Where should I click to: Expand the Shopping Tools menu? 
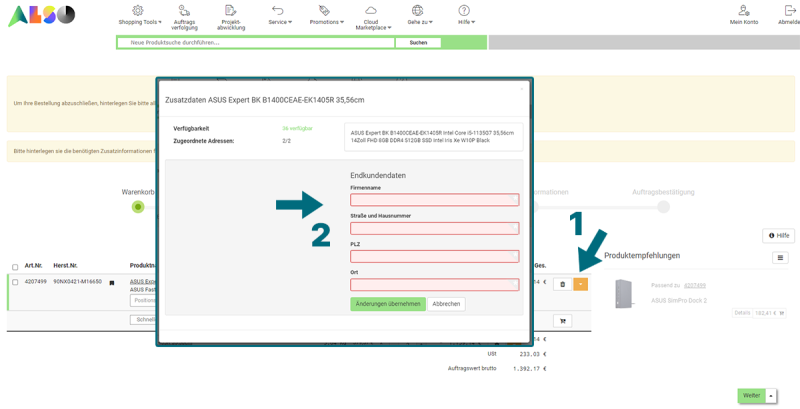pyautogui.click(x=138, y=21)
